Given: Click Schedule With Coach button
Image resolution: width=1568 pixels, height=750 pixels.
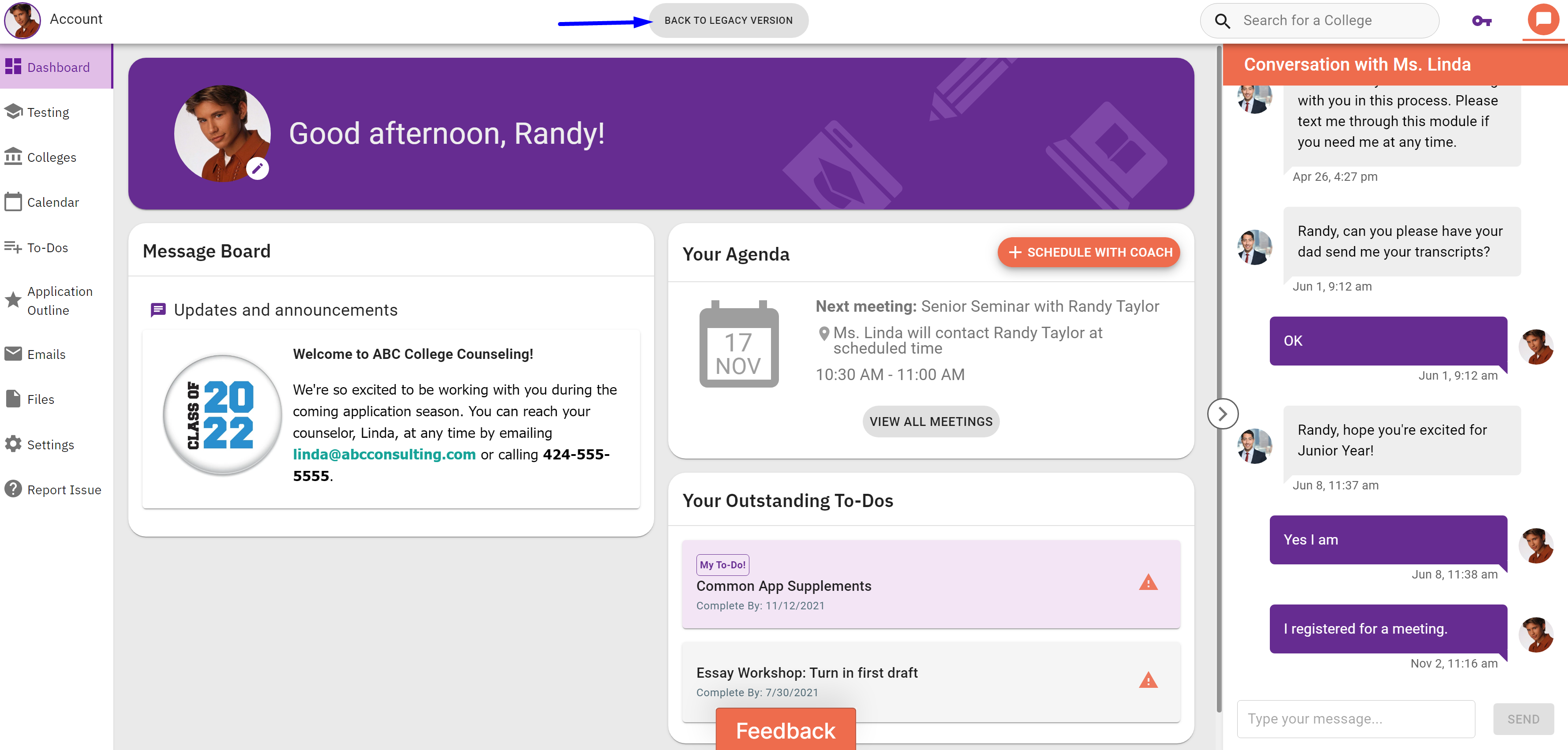Looking at the screenshot, I should tap(1089, 253).
